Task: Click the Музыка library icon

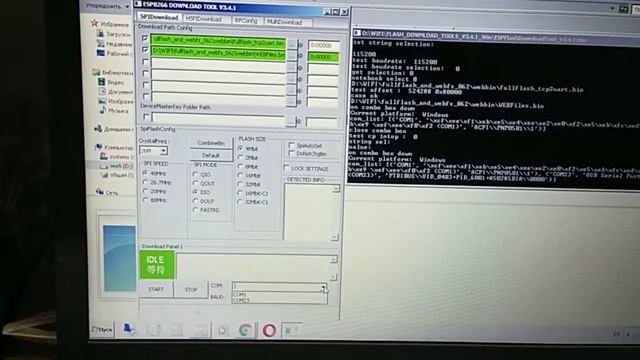Action: point(102,110)
